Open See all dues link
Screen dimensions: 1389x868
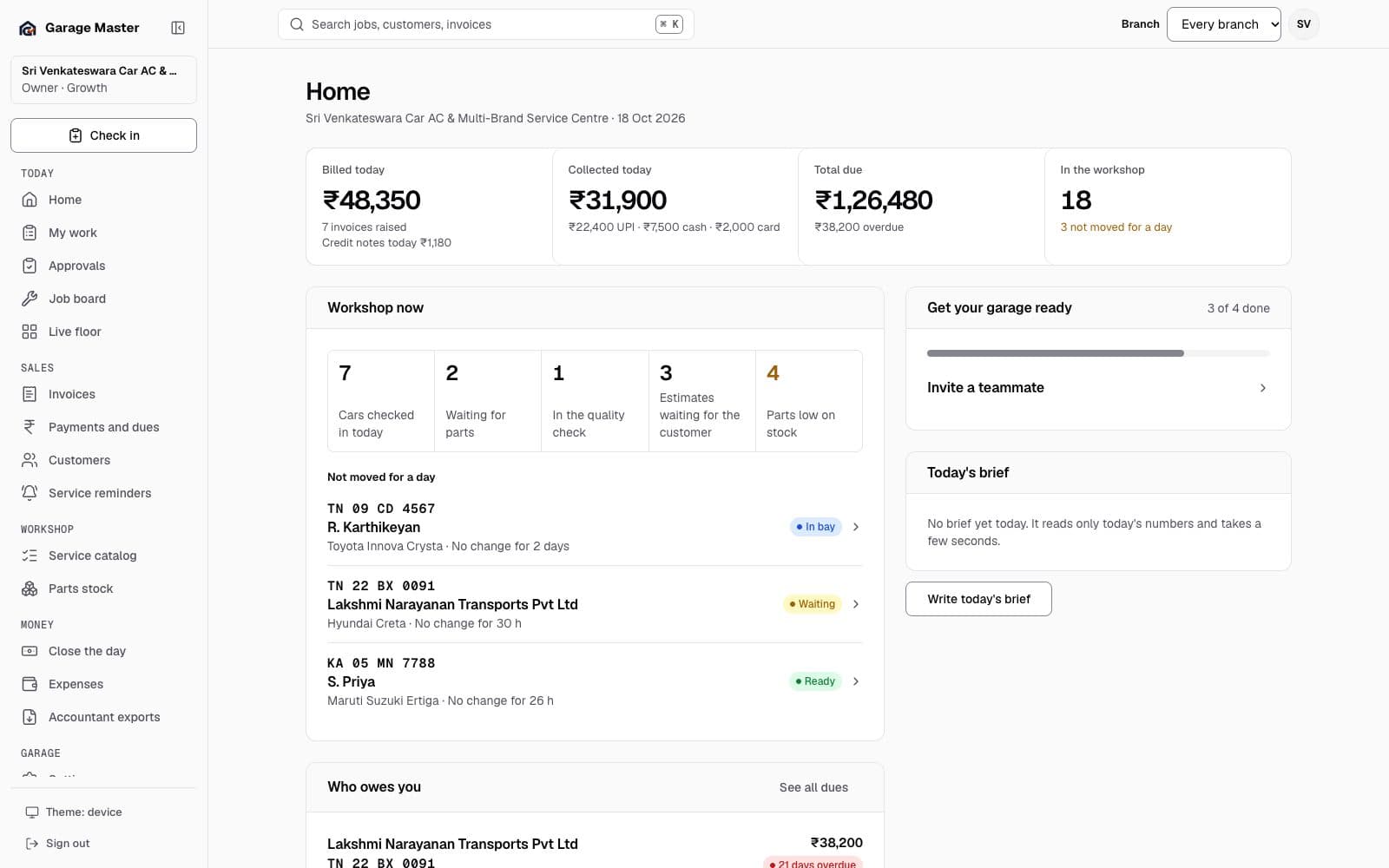tap(813, 787)
